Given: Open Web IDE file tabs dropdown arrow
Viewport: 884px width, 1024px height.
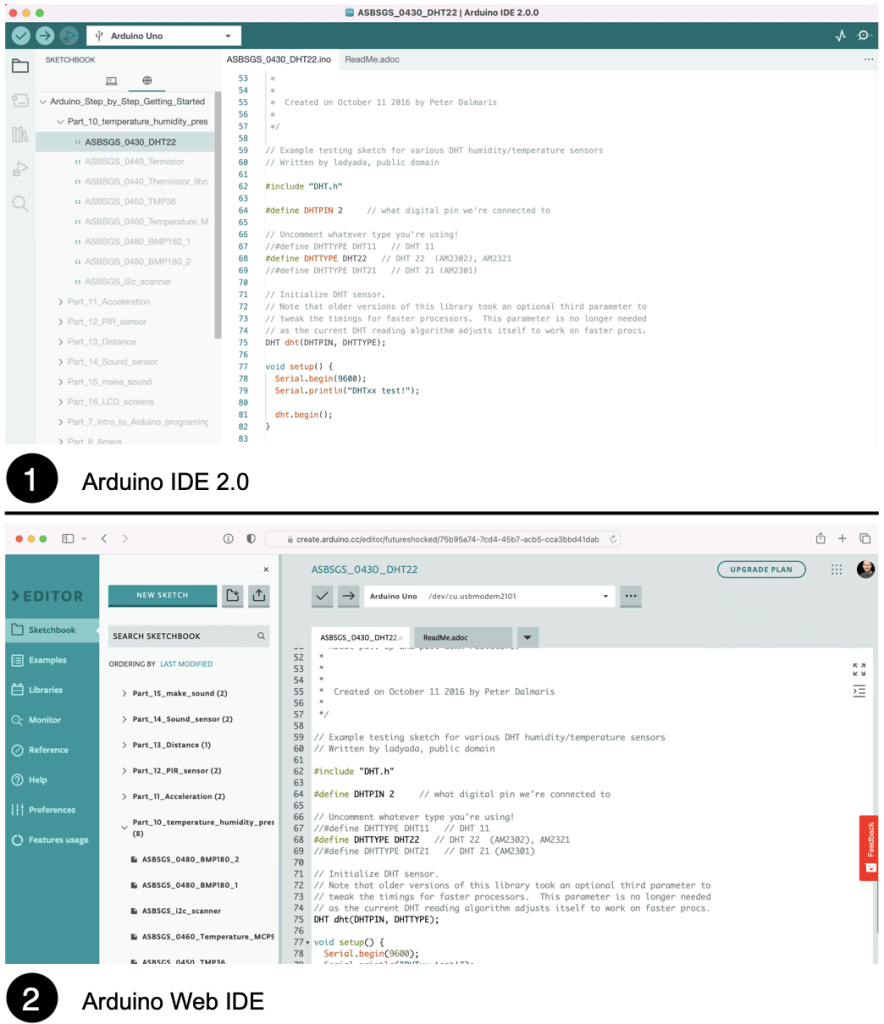Looking at the screenshot, I should (528, 637).
